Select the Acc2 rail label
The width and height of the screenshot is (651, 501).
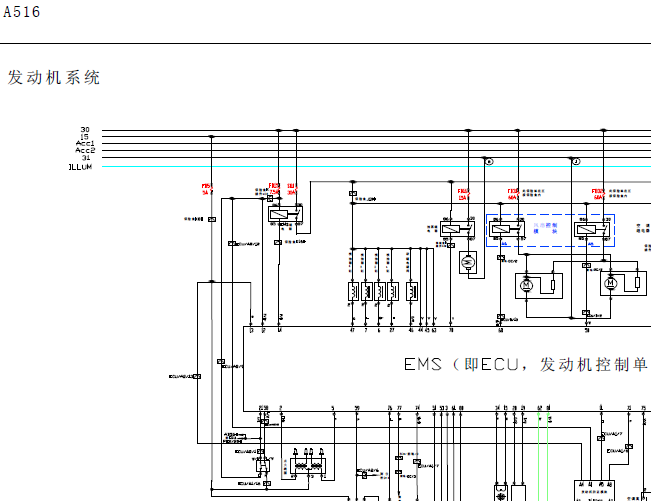(x=85, y=150)
